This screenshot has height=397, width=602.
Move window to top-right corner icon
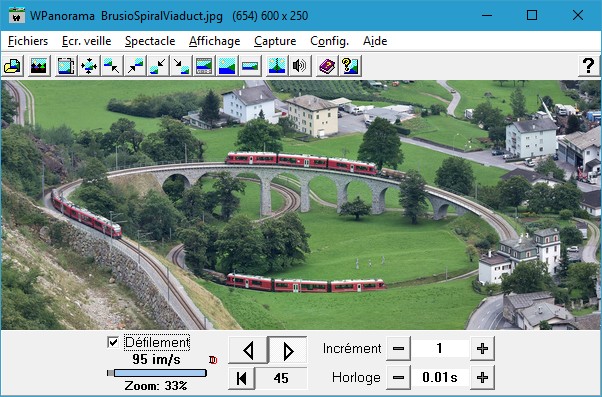click(135, 66)
